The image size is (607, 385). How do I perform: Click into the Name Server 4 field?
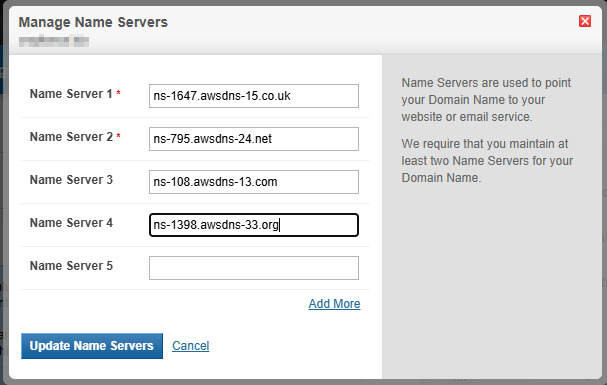(x=254, y=225)
